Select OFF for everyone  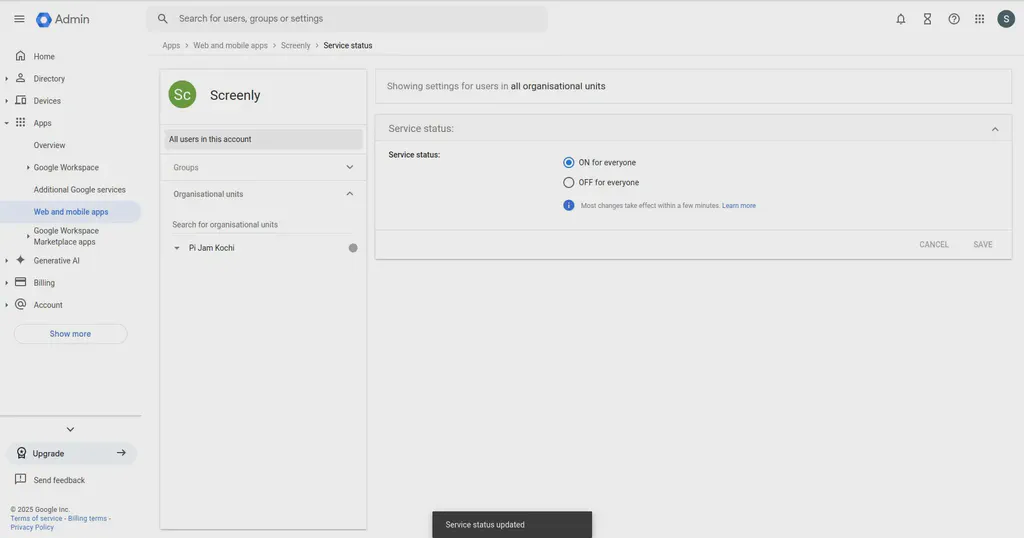(569, 182)
